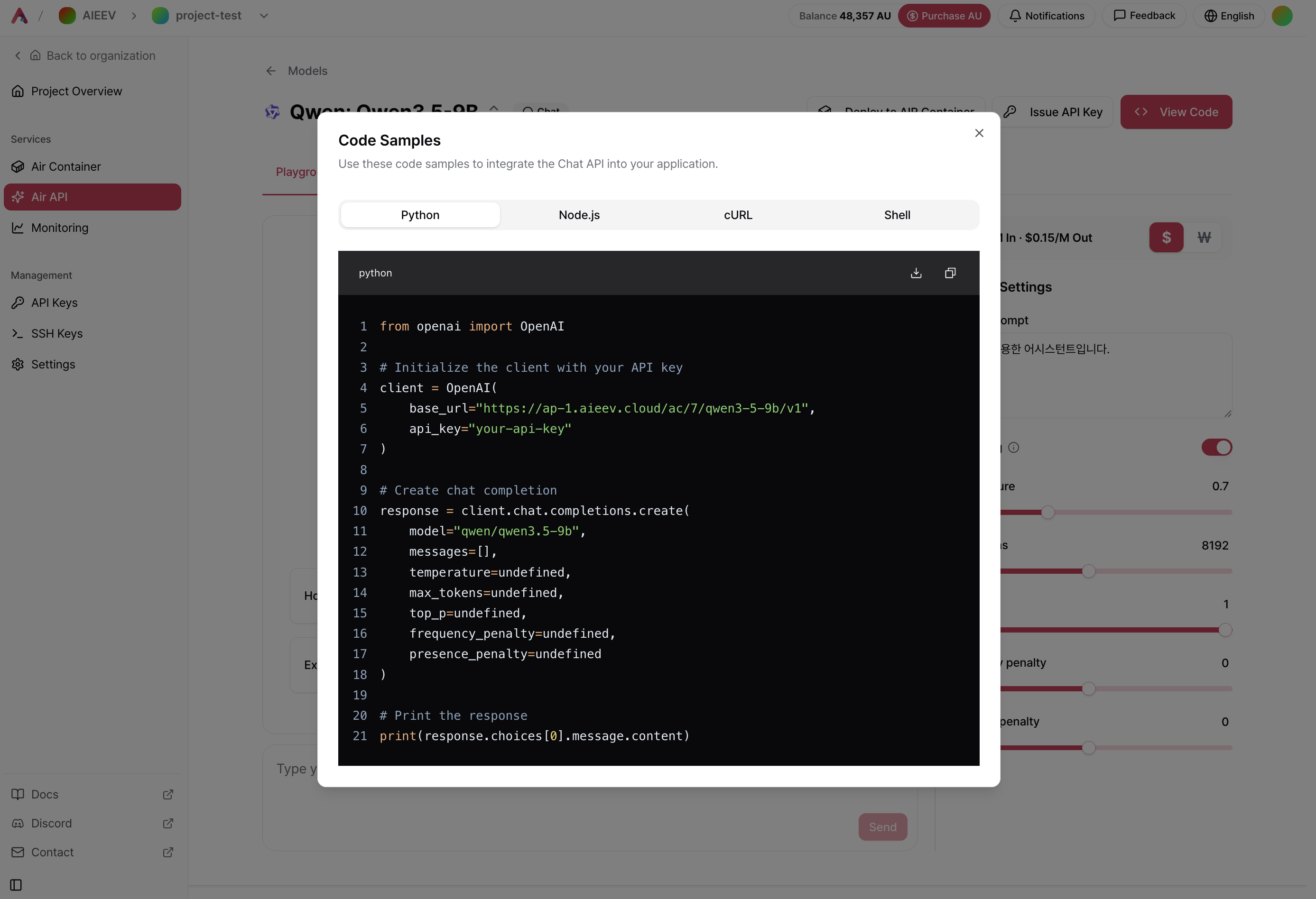
Task: Open Monitoring page
Action: click(93, 228)
